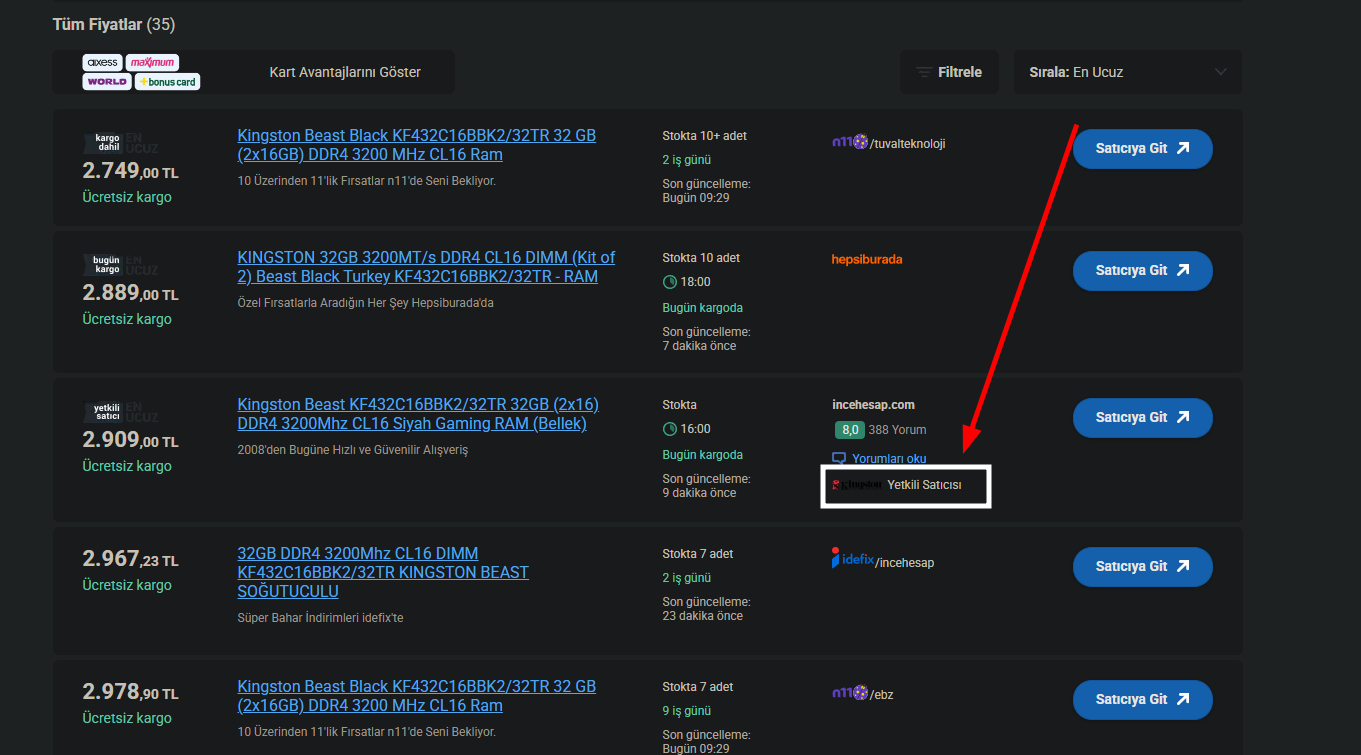Screen dimensions: 1361x755
Task: Click the 2.889,00 TL price
Action: coord(130,293)
